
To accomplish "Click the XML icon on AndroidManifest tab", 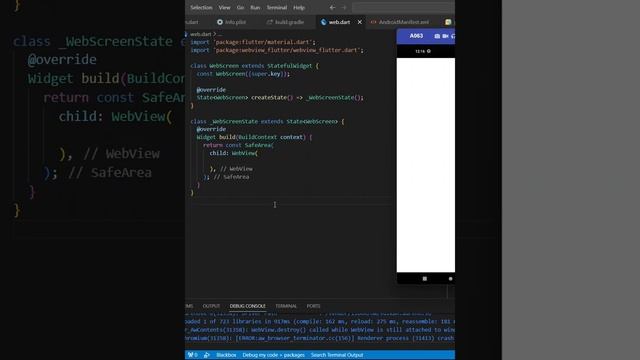I will pos(373,22).
